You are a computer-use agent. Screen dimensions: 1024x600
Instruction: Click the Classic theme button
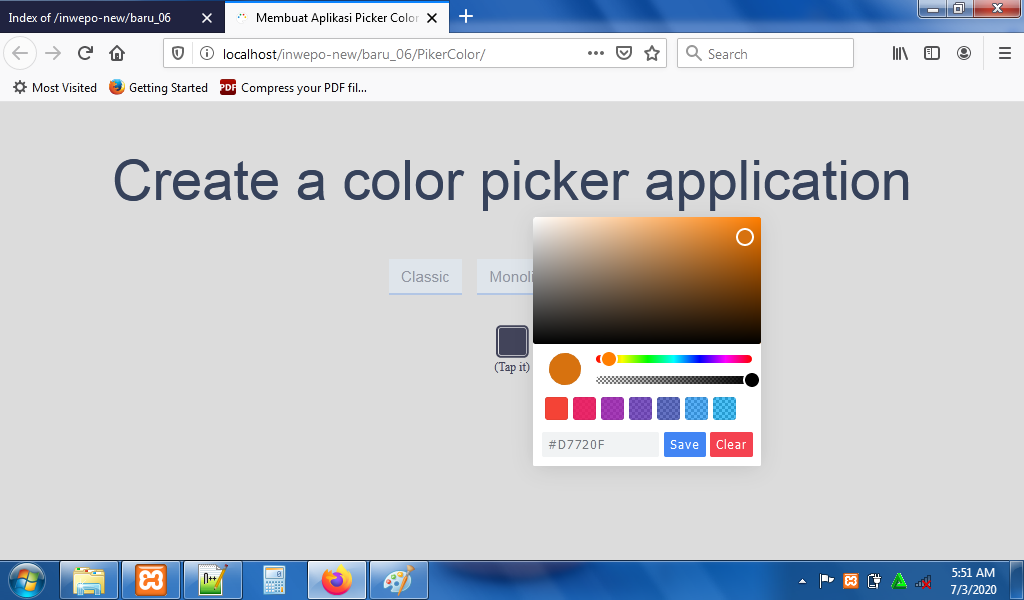click(x=425, y=277)
